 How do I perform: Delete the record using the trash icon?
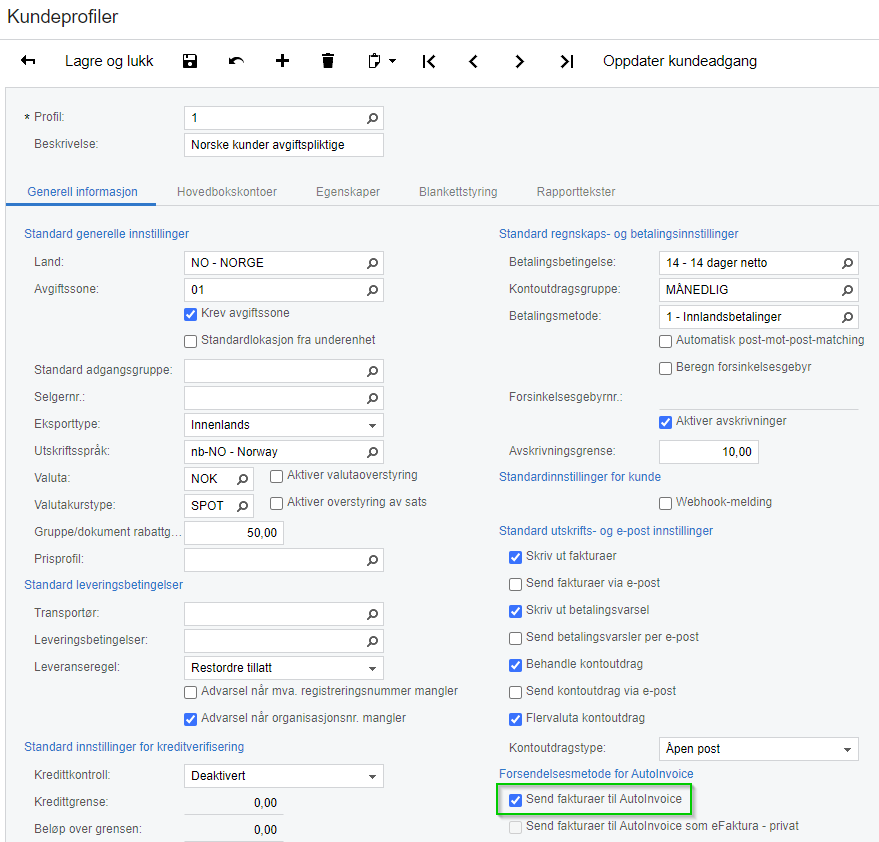[328, 61]
